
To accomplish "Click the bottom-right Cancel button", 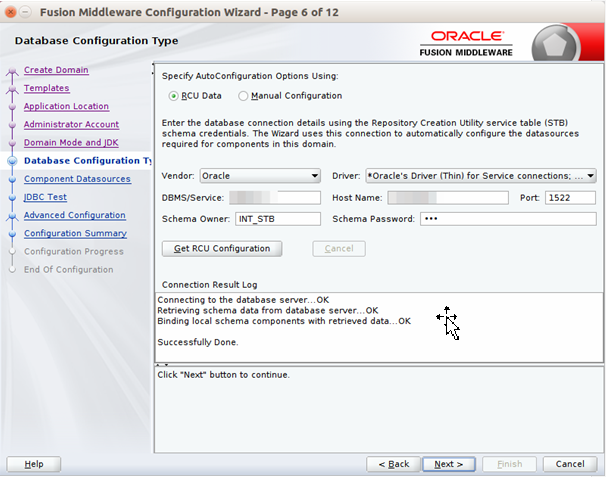I will point(570,464).
